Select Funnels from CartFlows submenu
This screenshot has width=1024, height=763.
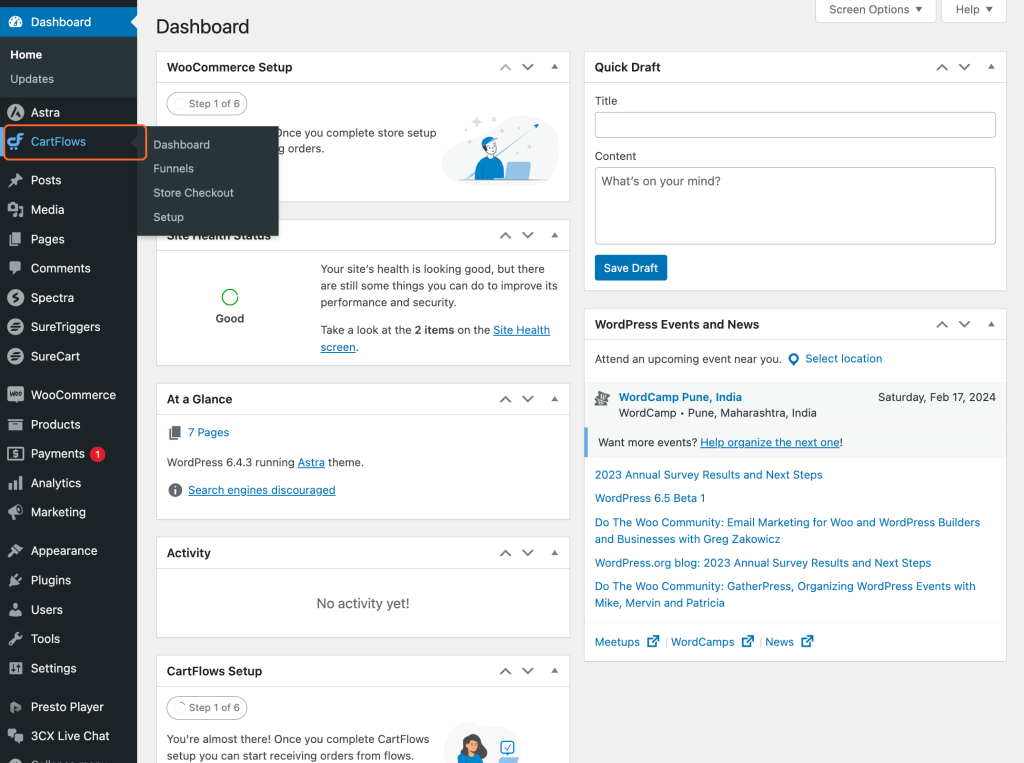(x=174, y=169)
